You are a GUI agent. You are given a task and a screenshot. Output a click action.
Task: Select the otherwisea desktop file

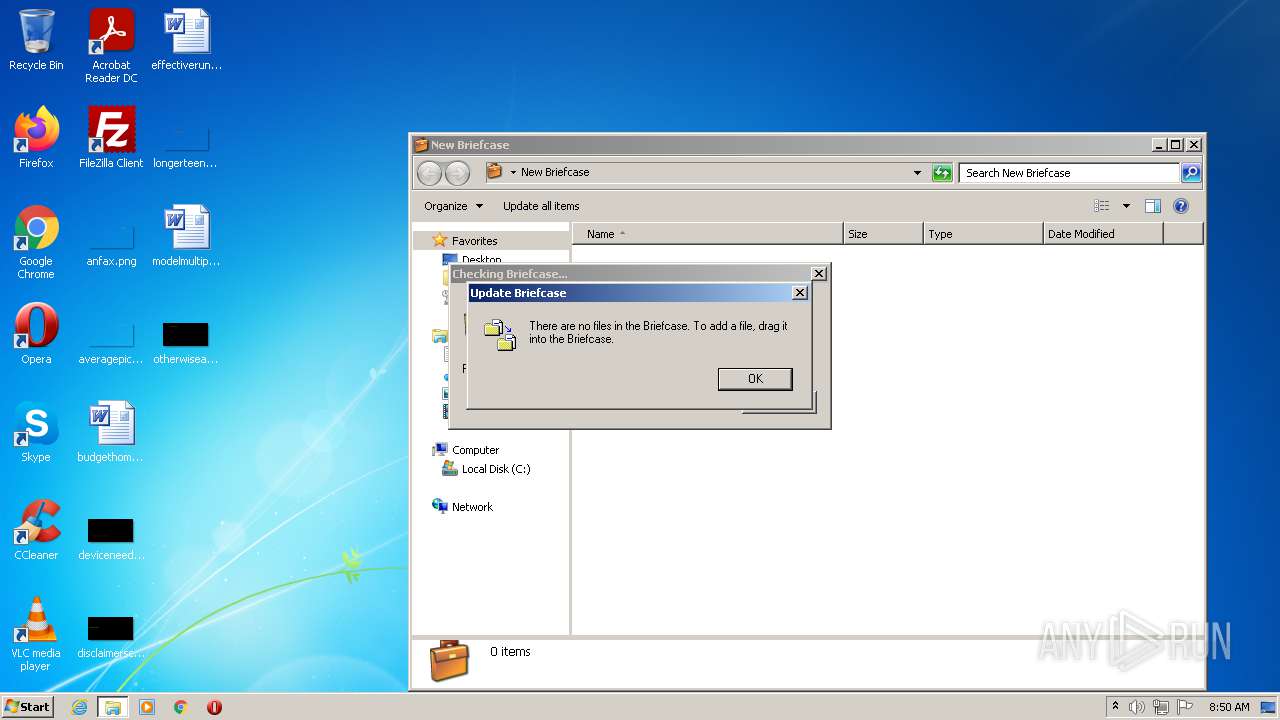(186, 343)
